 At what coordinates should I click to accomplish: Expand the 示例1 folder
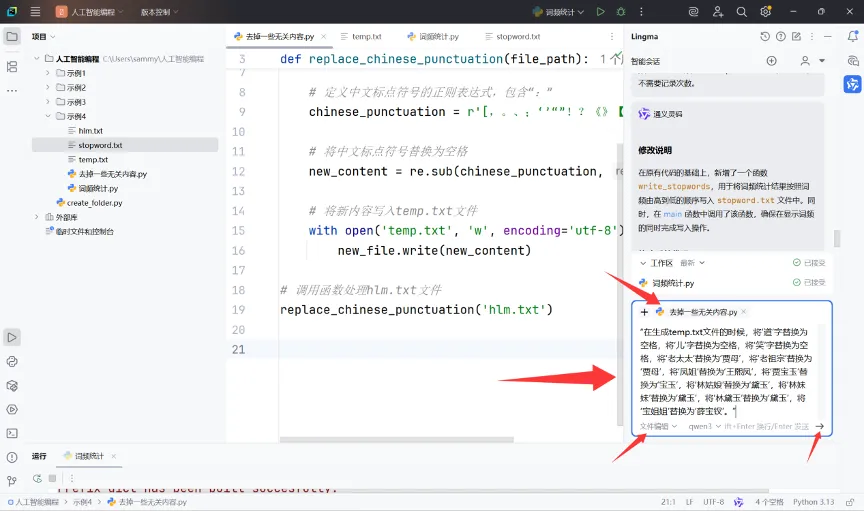tap(47, 73)
